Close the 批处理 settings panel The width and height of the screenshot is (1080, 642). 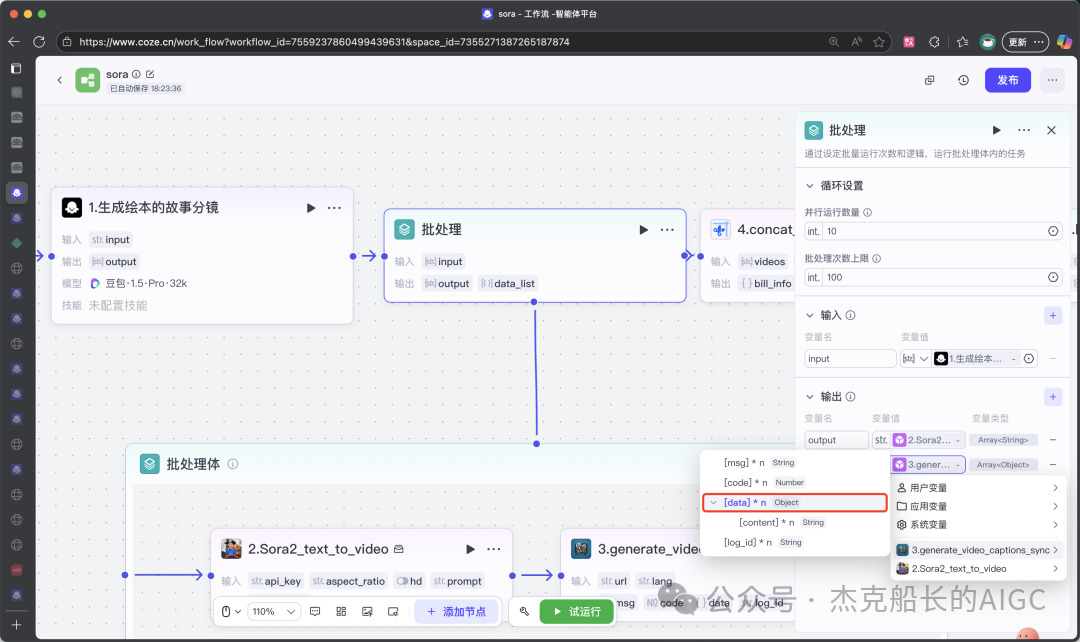(1051, 130)
